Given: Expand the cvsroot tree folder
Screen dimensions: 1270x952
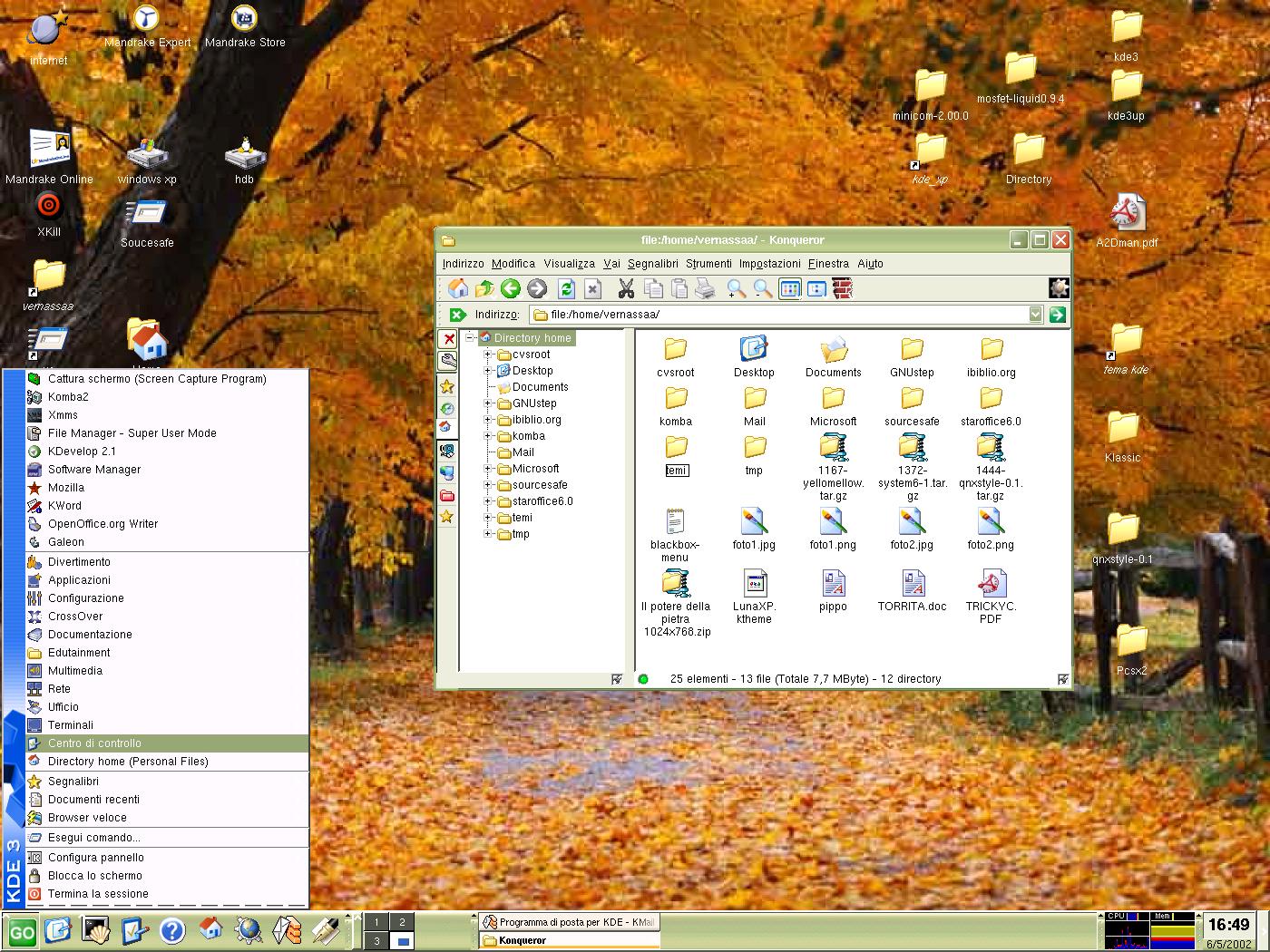Looking at the screenshot, I should (x=488, y=355).
